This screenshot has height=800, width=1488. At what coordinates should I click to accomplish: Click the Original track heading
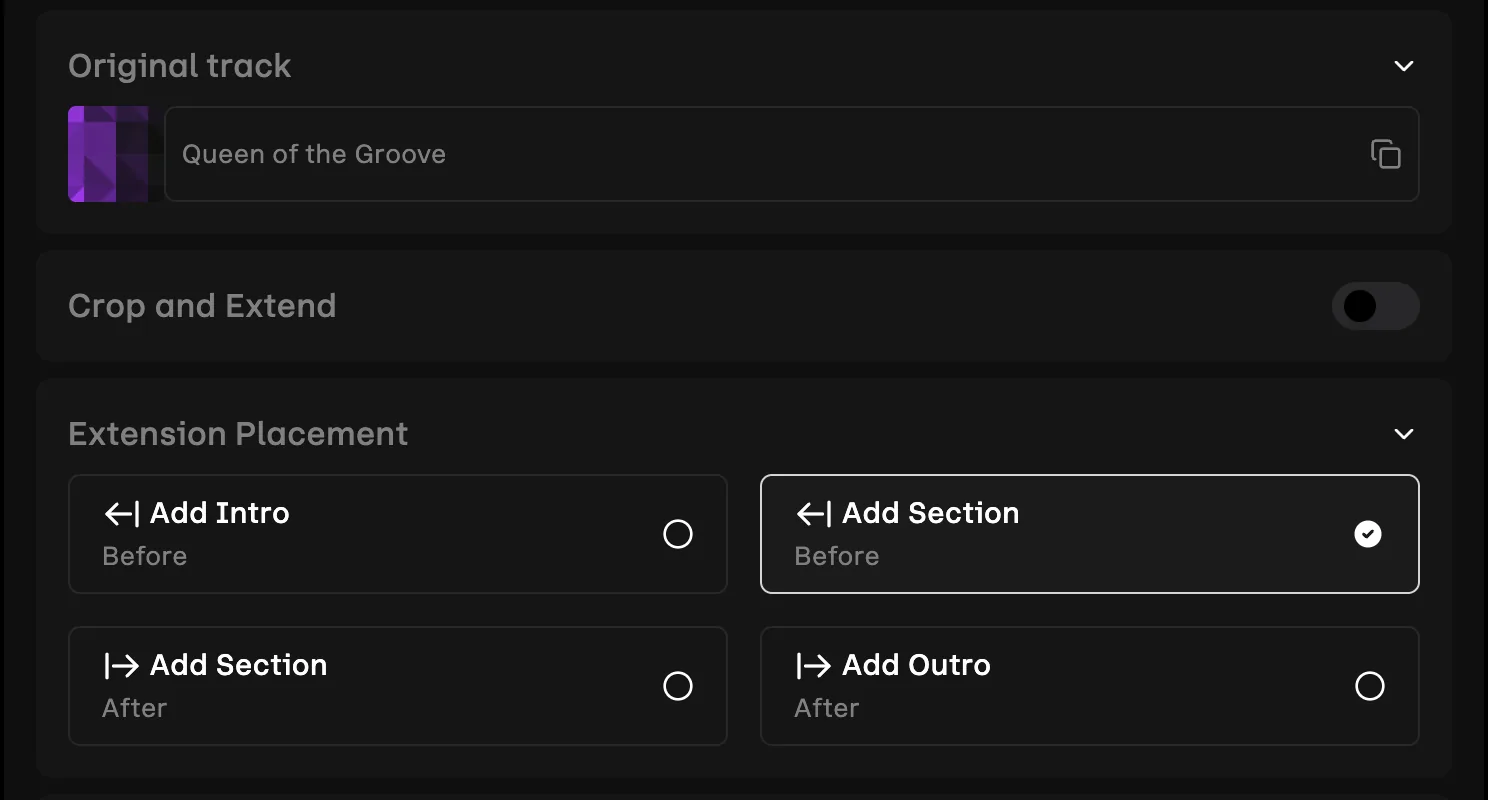pyautogui.click(x=180, y=66)
